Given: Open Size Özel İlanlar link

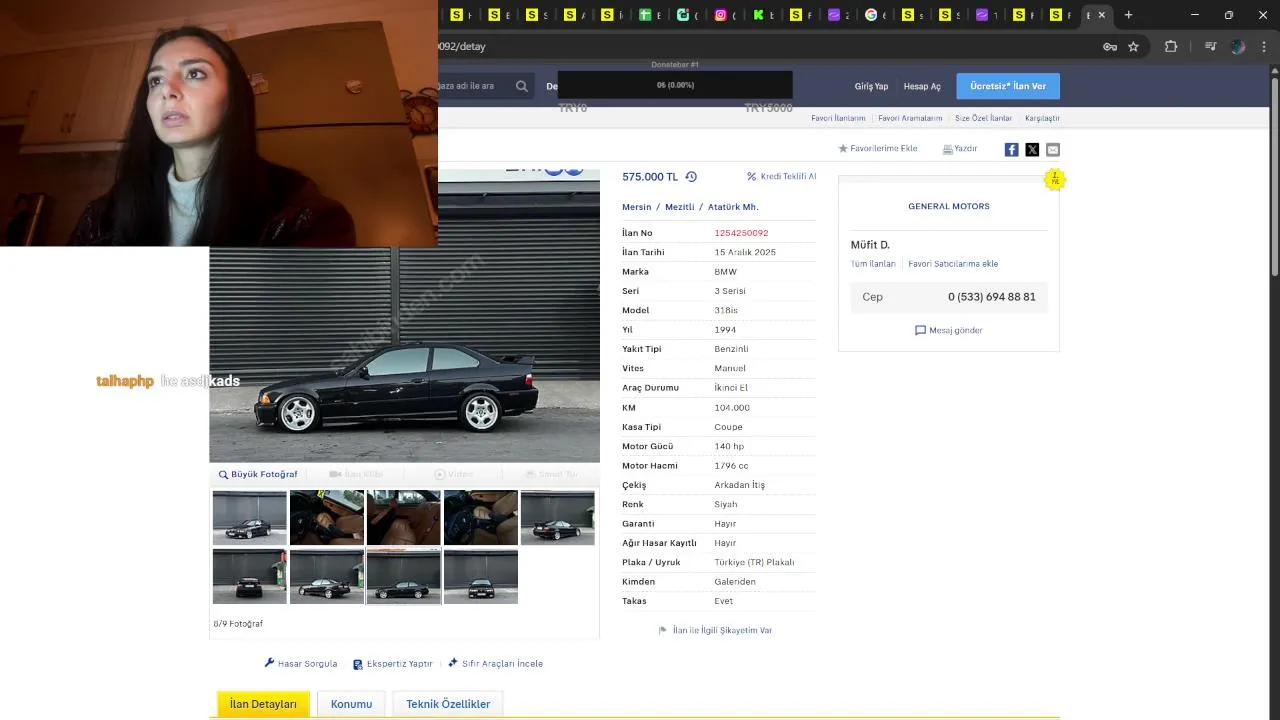Looking at the screenshot, I should [x=983, y=118].
